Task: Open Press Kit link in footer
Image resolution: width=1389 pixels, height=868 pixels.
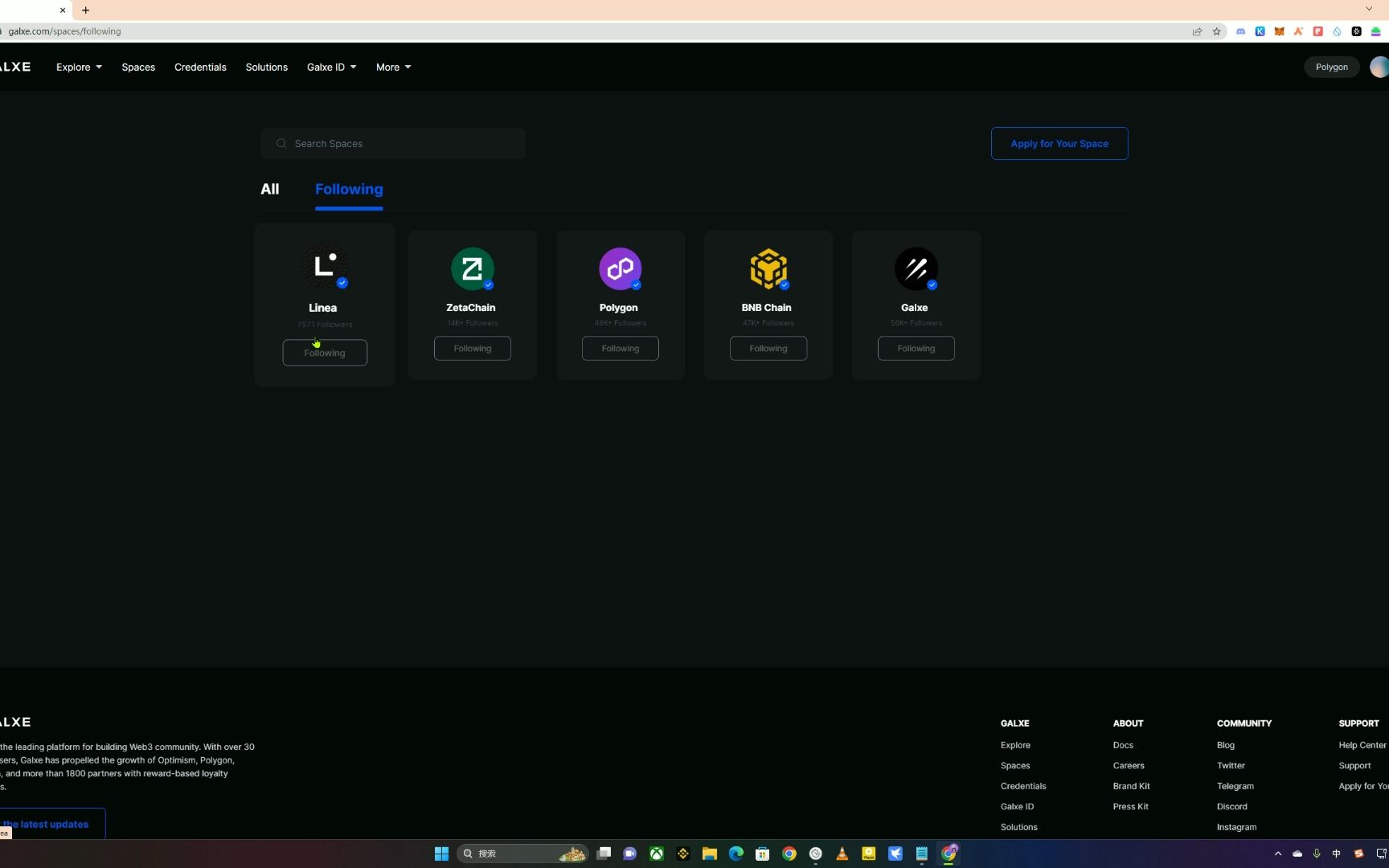Action: point(1131,806)
